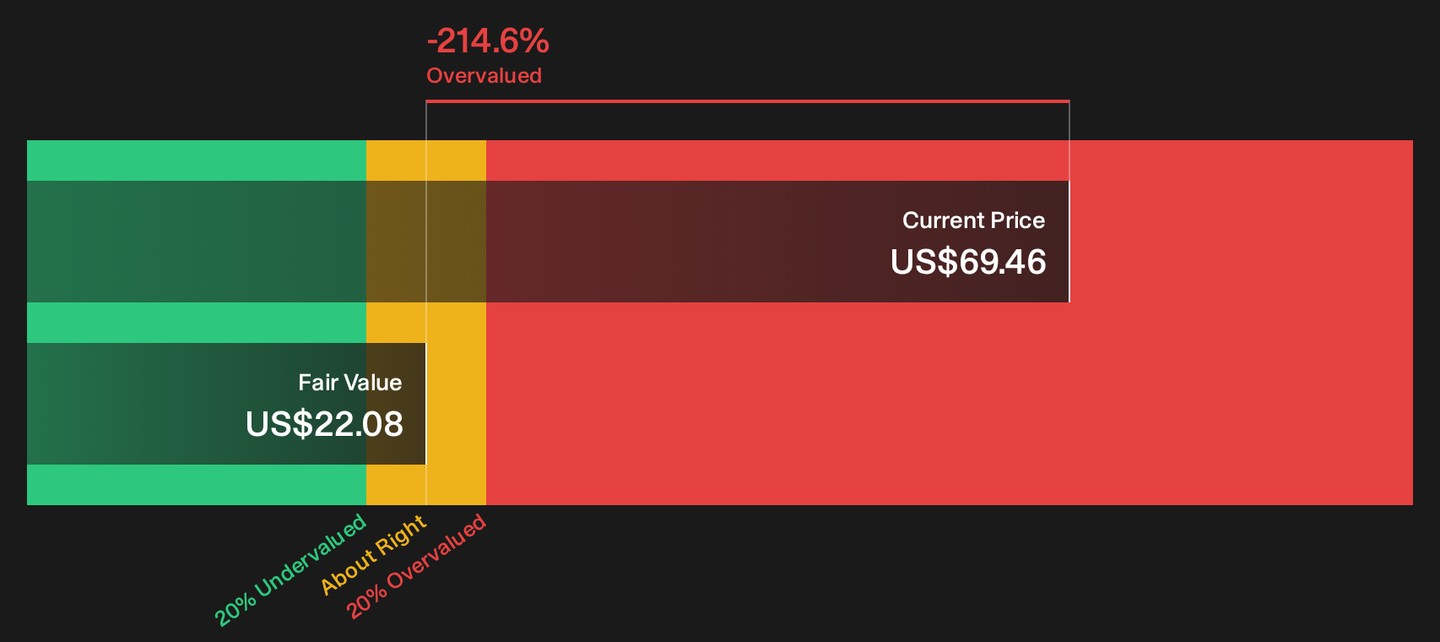Screen dimensions: 1440x642
Task: Click the red bracket line above the chart
Action: point(748,101)
